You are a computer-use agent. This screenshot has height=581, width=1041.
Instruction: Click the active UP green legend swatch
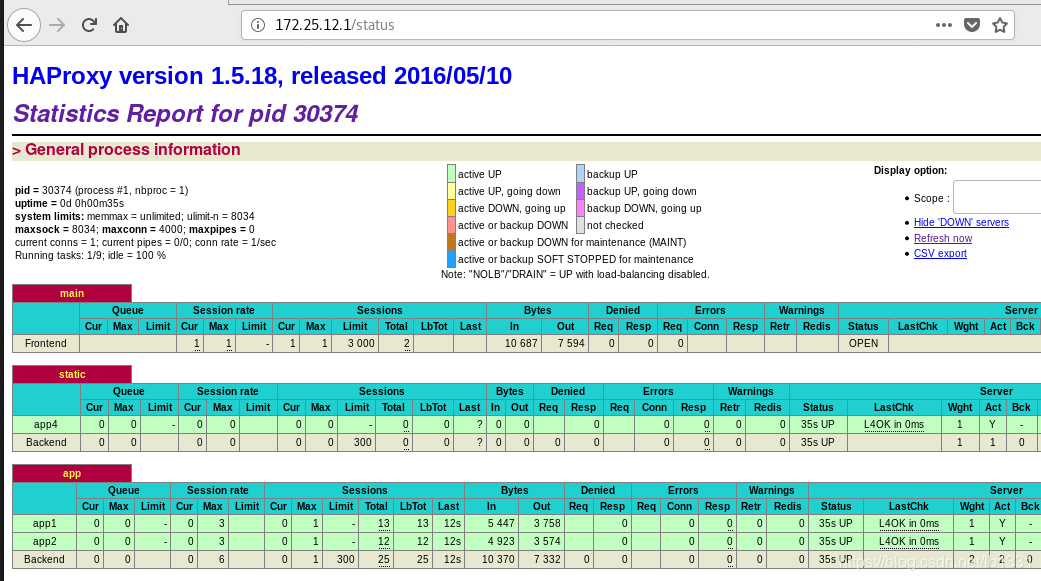pos(451,173)
